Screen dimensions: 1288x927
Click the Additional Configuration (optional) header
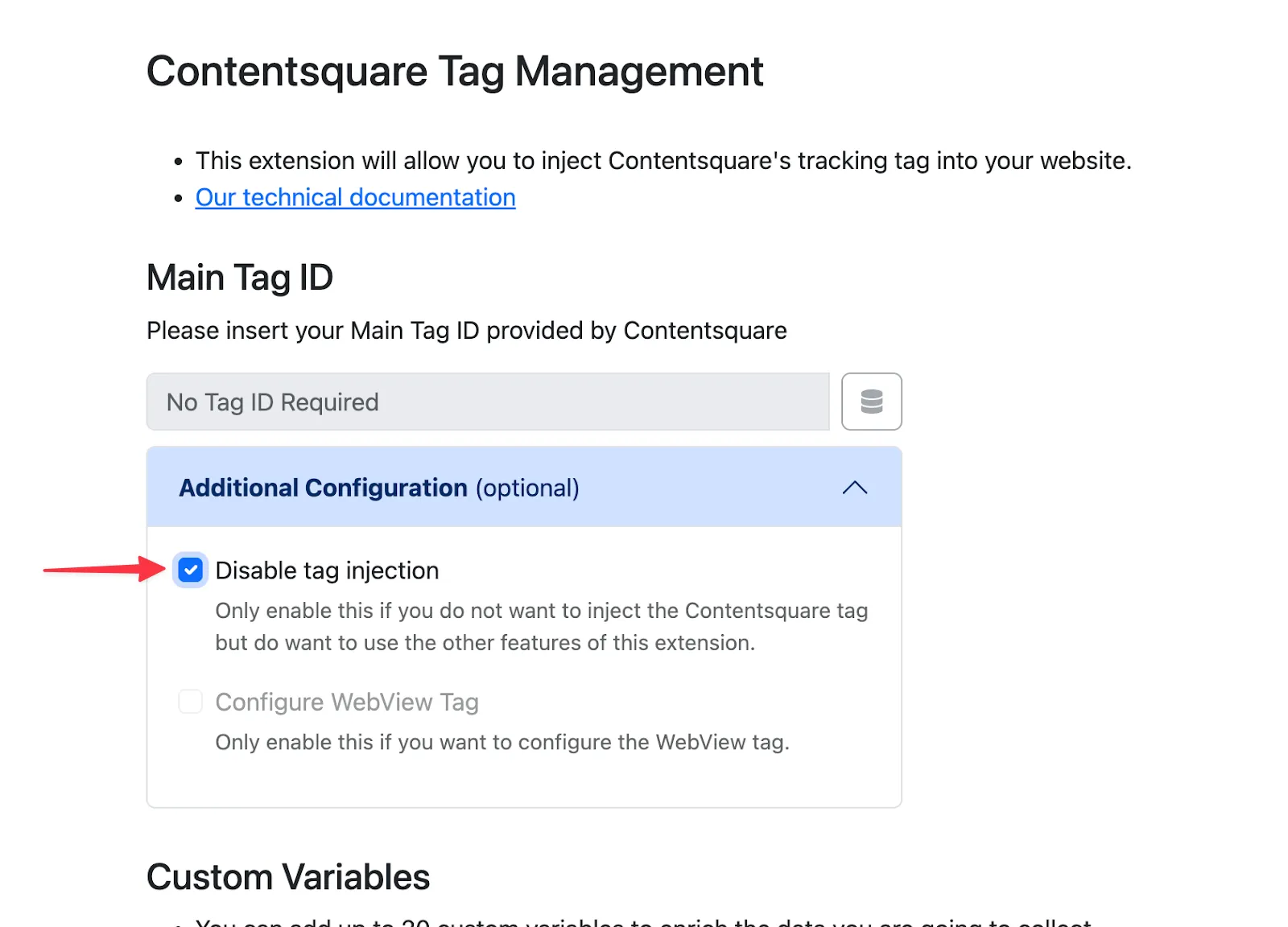(x=524, y=488)
